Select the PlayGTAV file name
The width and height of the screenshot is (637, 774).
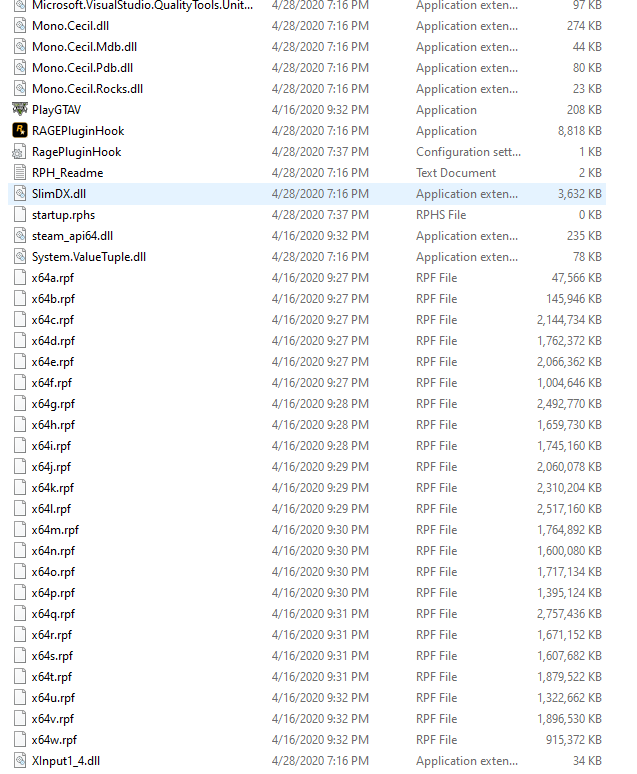pos(56,110)
